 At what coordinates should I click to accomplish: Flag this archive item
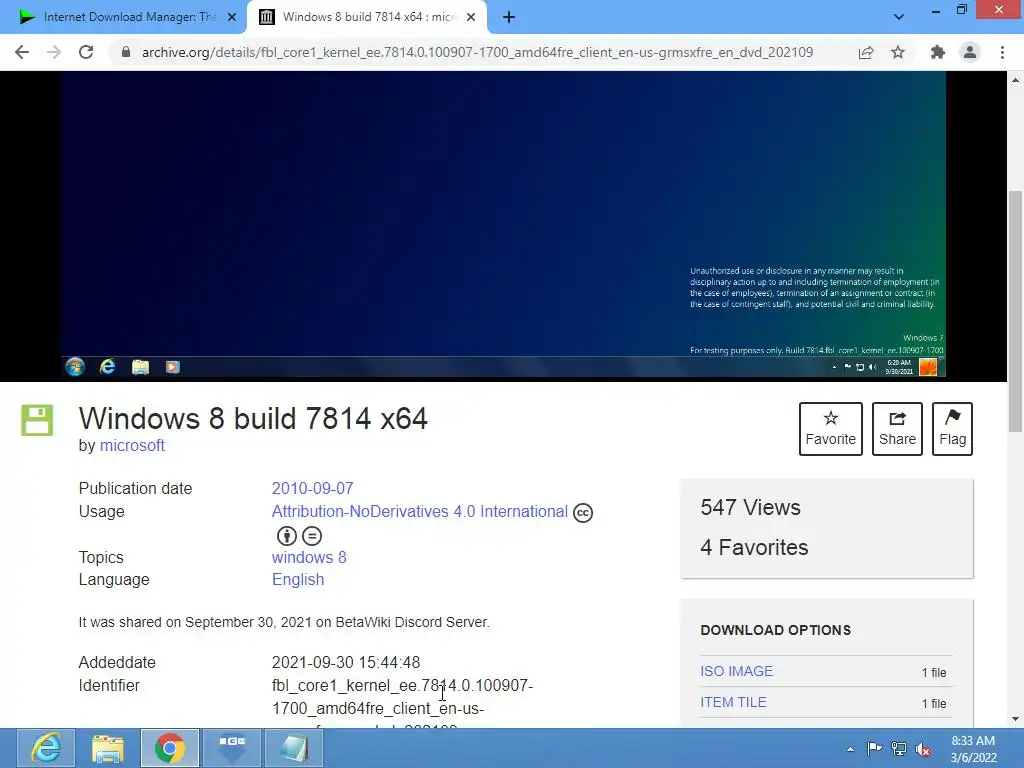952,429
